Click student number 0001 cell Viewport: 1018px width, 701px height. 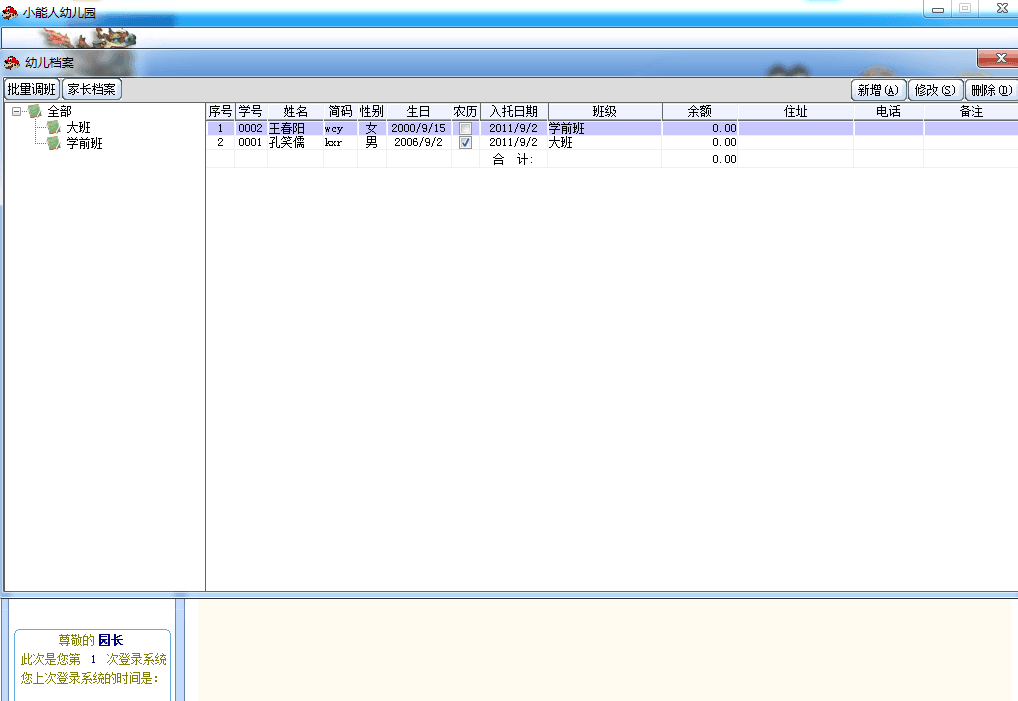pos(251,142)
